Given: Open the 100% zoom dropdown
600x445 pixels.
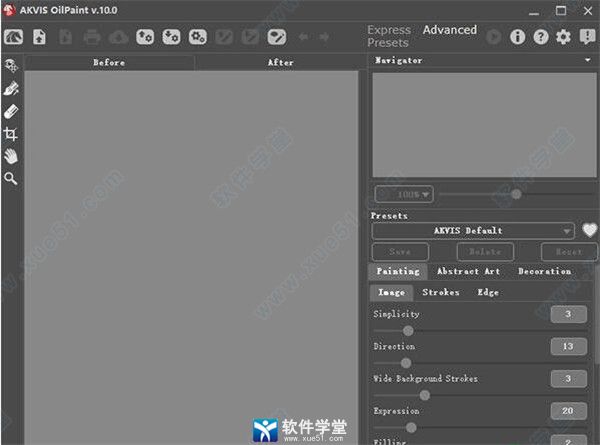Looking at the screenshot, I should point(404,194).
